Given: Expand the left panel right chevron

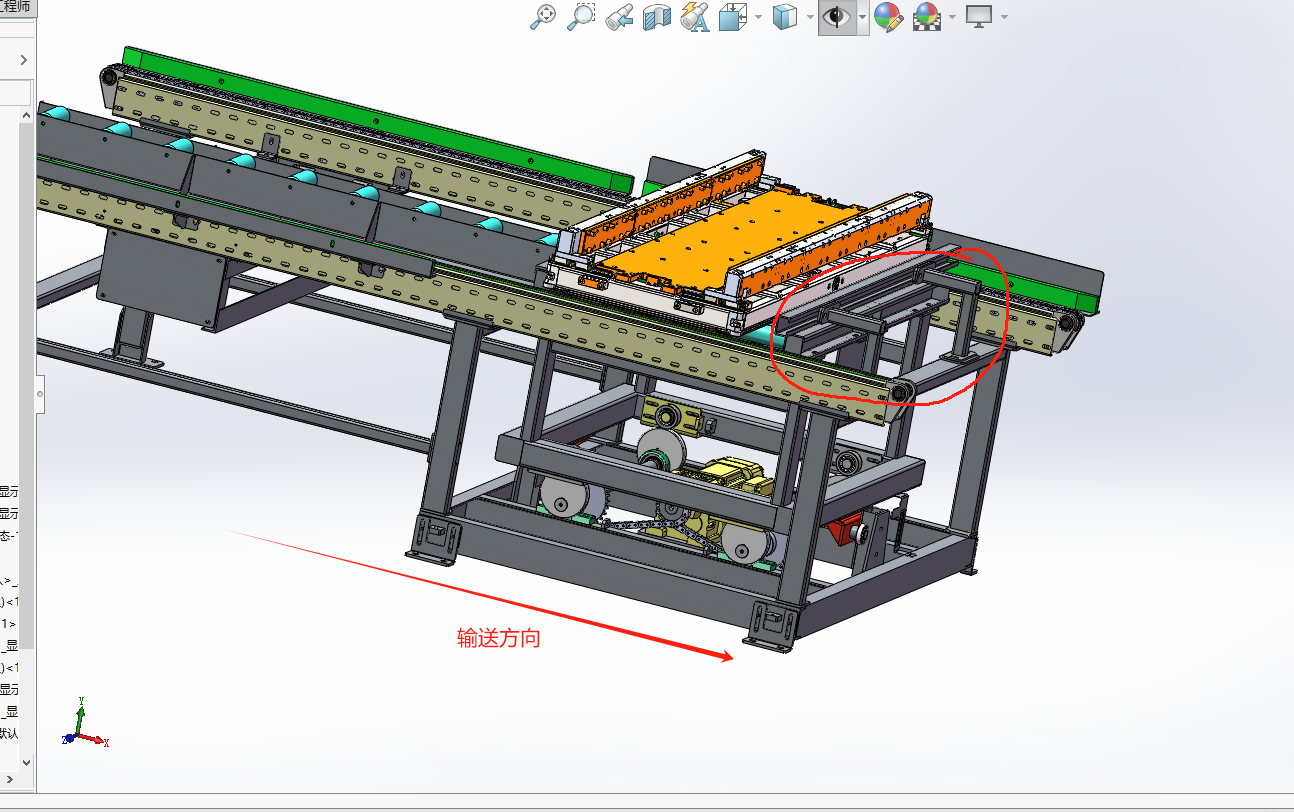Looking at the screenshot, I should (x=24, y=60).
